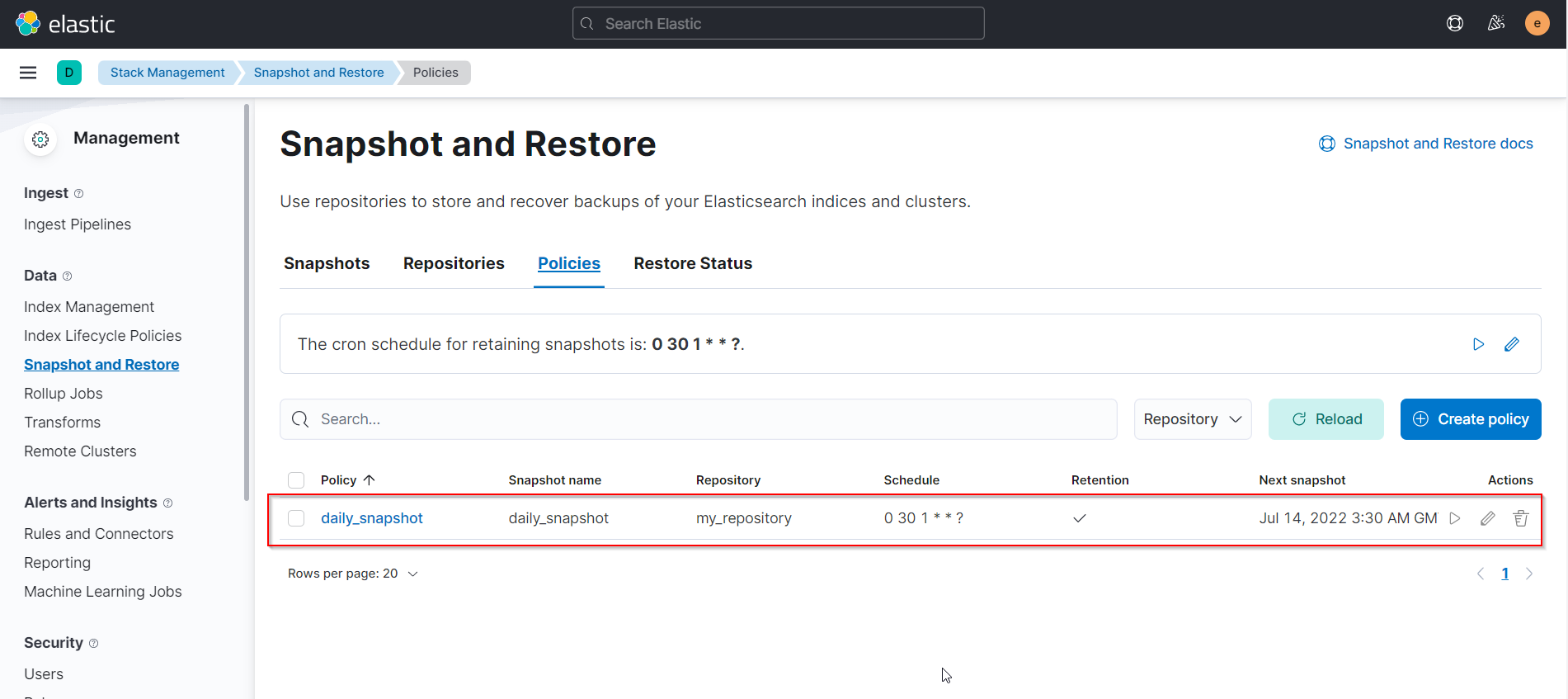The height and width of the screenshot is (699, 1568).
Task: Delete the daily_snapshot policy
Action: [x=1521, y=518]
